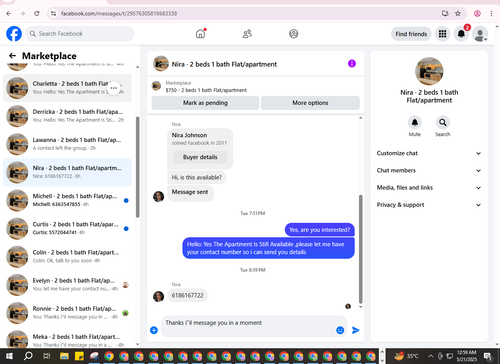
Task: Open the Facebook logo home link
Action: (14, 34)
